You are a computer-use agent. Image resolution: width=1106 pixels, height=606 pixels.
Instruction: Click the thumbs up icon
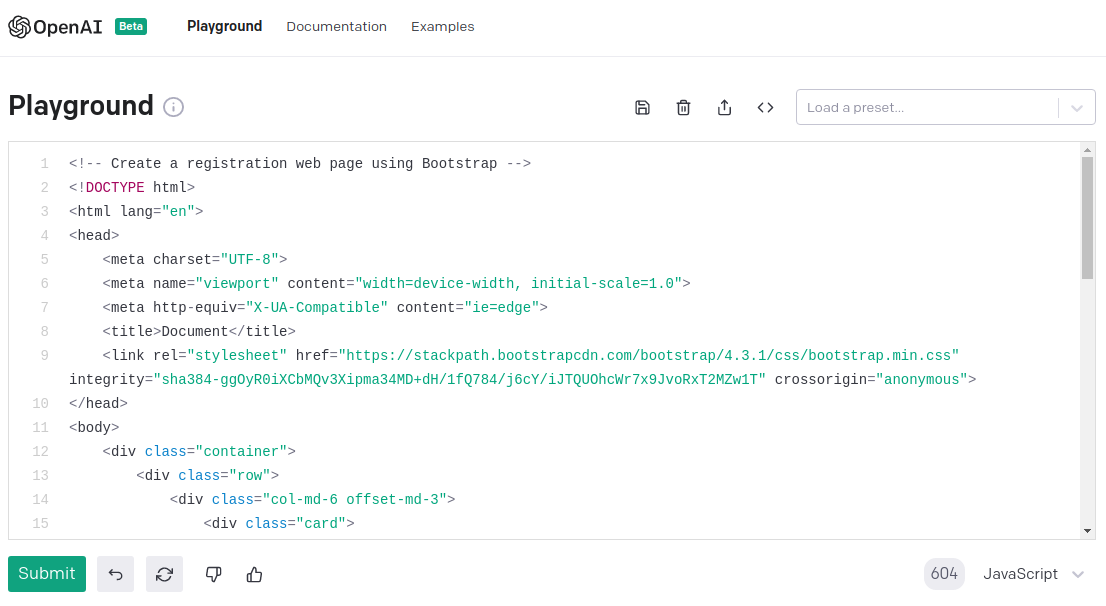[254, 574]
